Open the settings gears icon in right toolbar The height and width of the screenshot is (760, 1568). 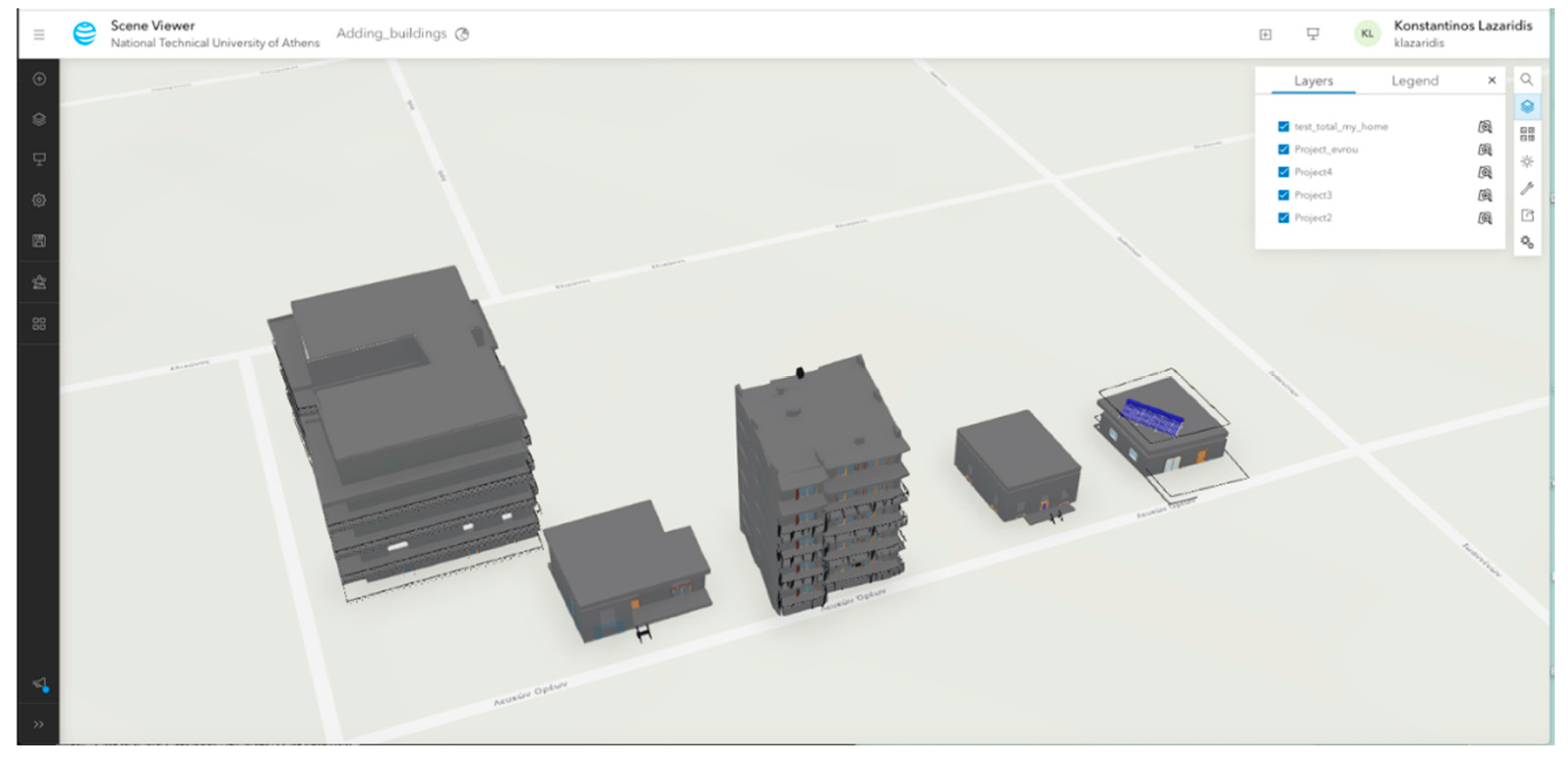[x=1527, y=242]
